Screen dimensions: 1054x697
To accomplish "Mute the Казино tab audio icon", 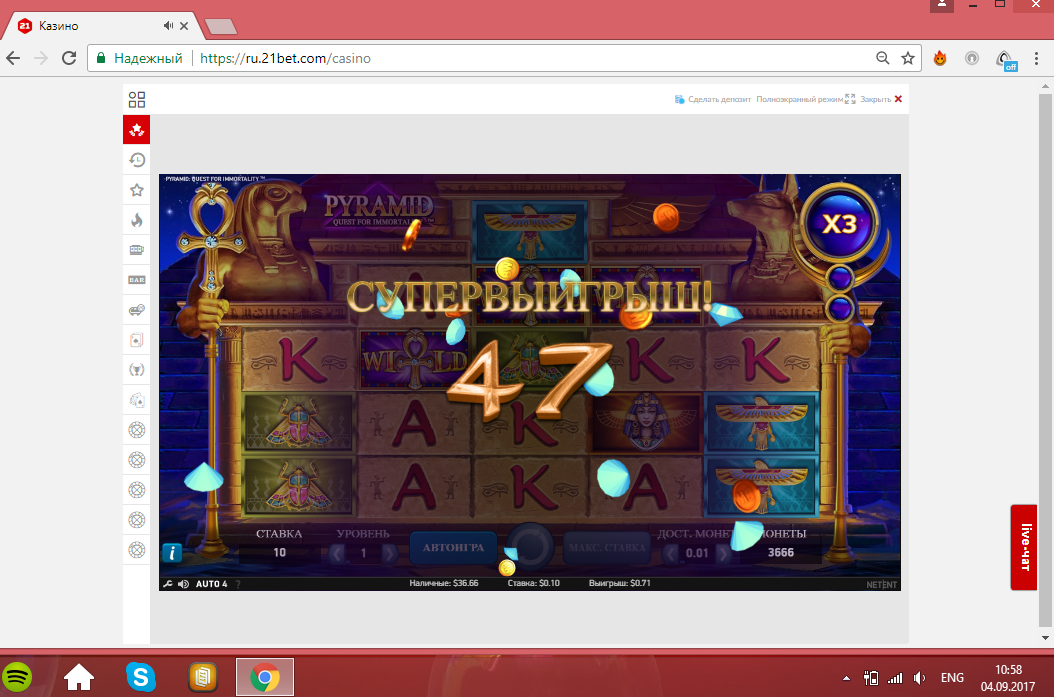I will [168, 26].
